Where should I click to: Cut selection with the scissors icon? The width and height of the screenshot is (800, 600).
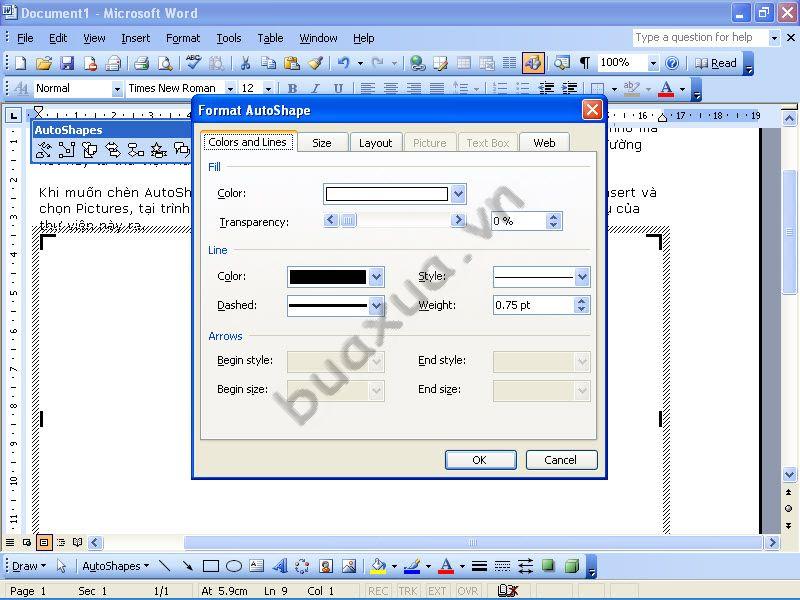click(x=245, y=63)
